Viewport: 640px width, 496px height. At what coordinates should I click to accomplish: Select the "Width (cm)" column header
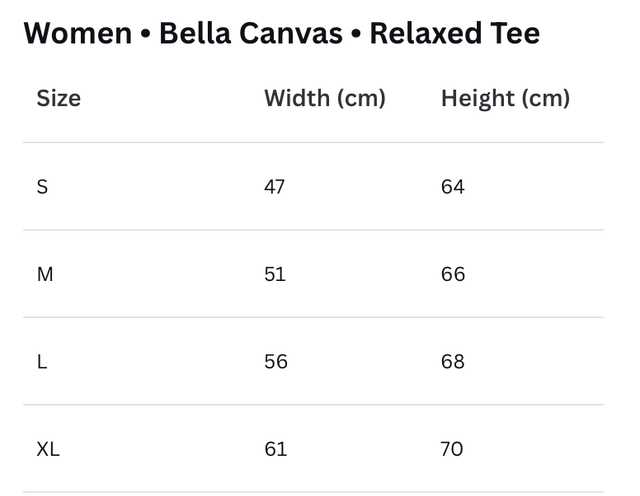(x=325, y=98)
